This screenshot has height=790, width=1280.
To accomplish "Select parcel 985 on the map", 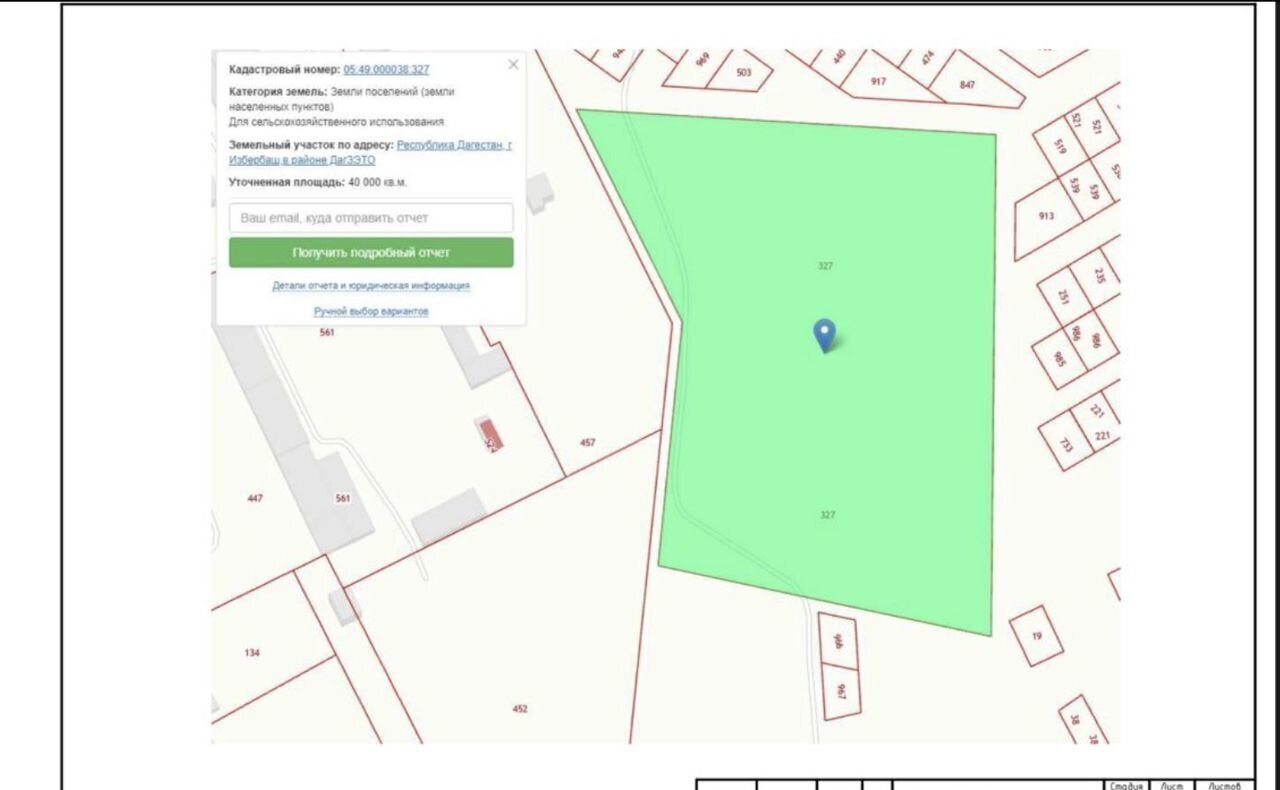I will (1059, 358).
